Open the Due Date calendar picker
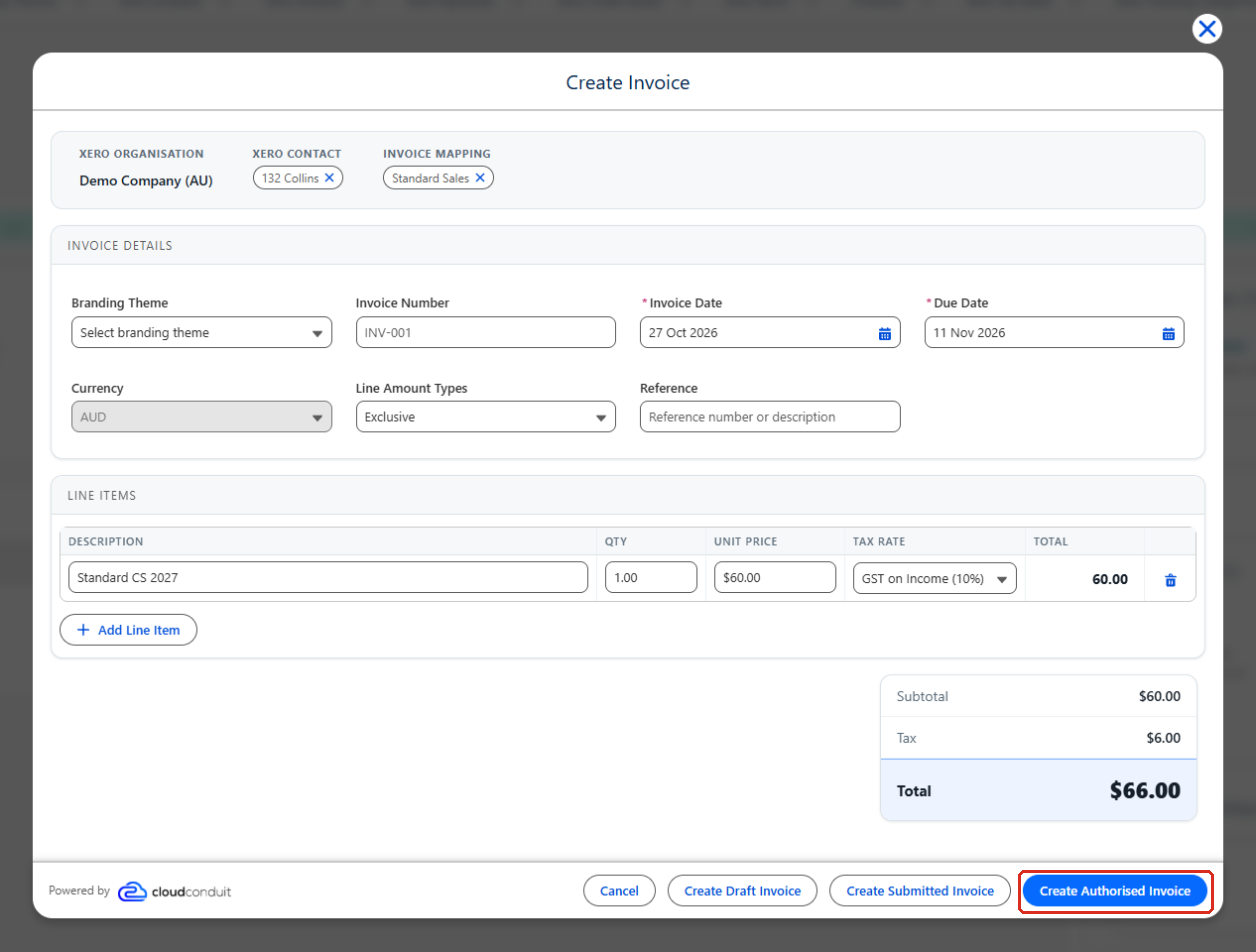This screenshot has width=1256, height=952. (x=1168, y=333)
